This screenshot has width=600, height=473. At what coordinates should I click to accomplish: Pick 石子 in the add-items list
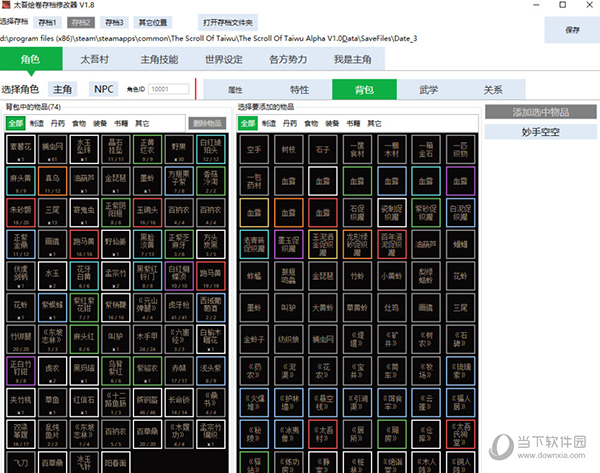tap(323, 149)
